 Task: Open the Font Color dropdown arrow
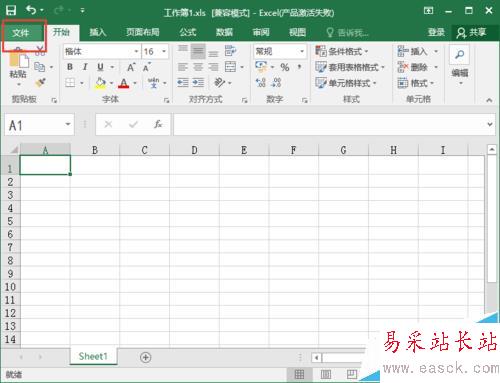(x=135, y=83)
